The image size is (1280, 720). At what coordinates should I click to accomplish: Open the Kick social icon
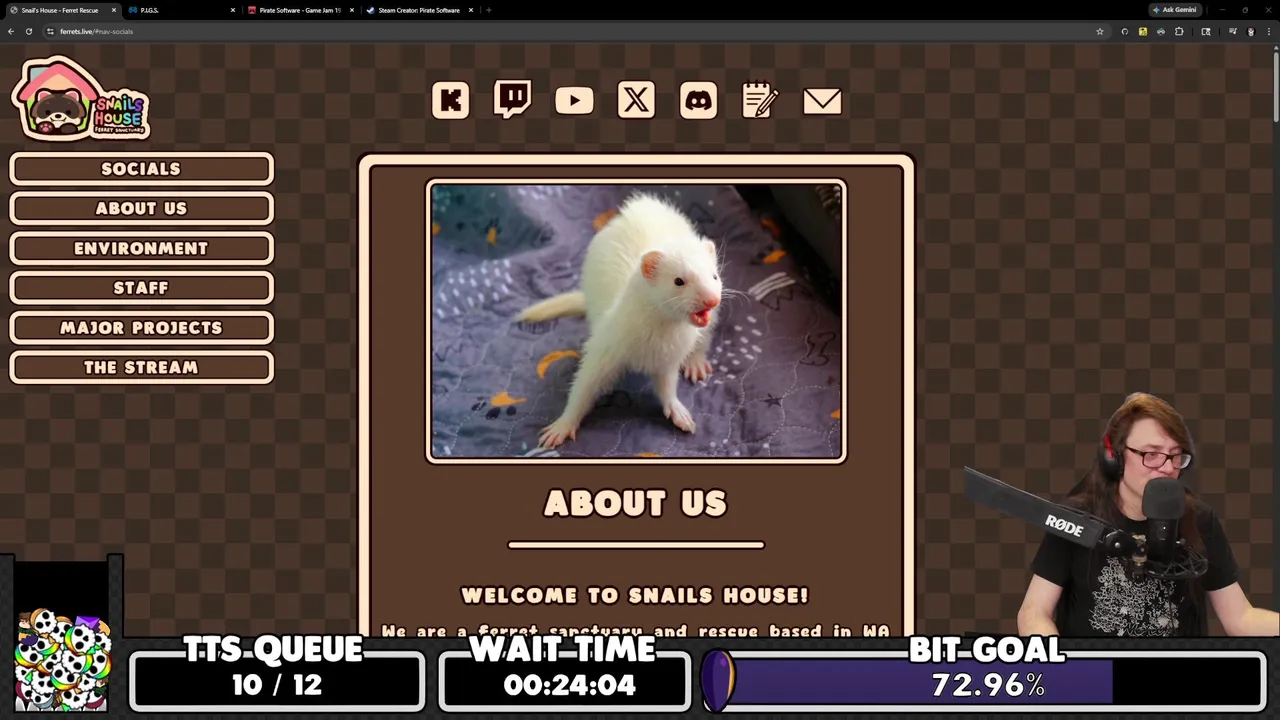coord(450,100)
